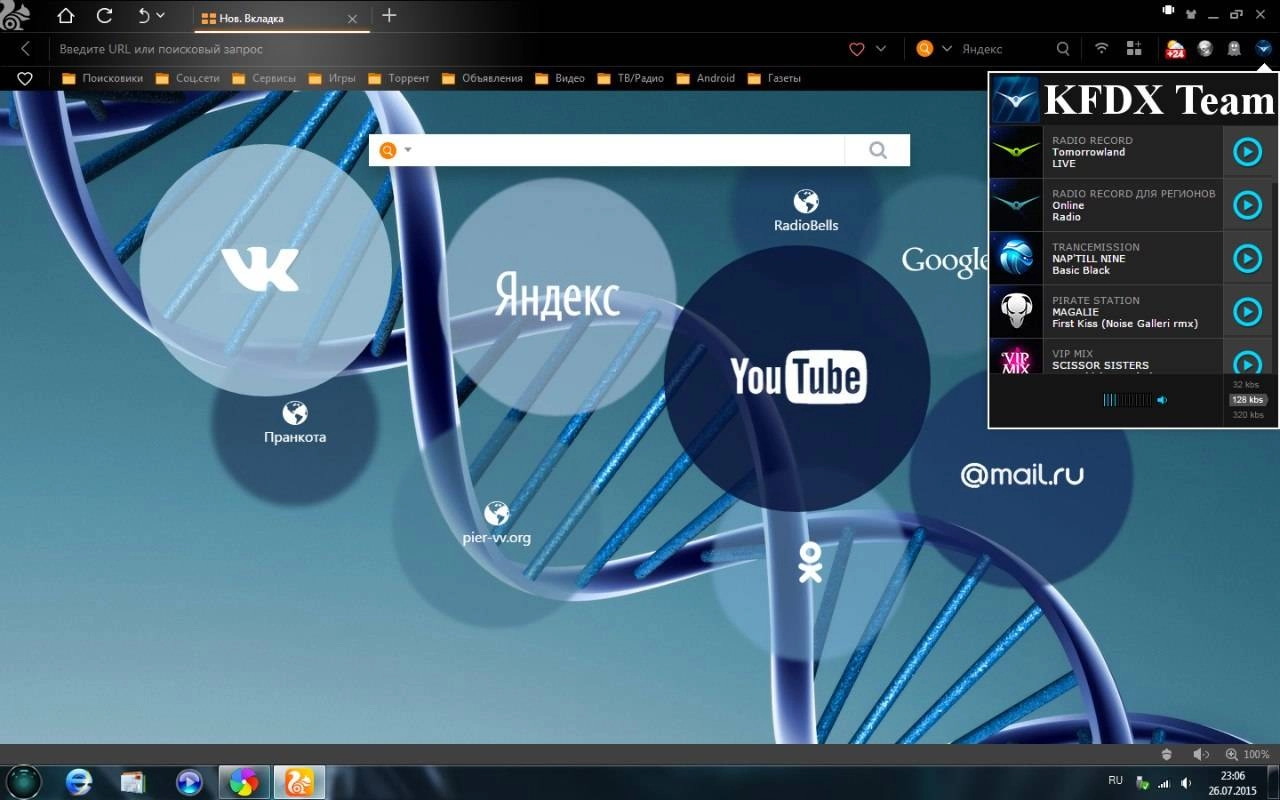
Task: Click the search magnifier in toolbar
Action: coord(1063,48)
